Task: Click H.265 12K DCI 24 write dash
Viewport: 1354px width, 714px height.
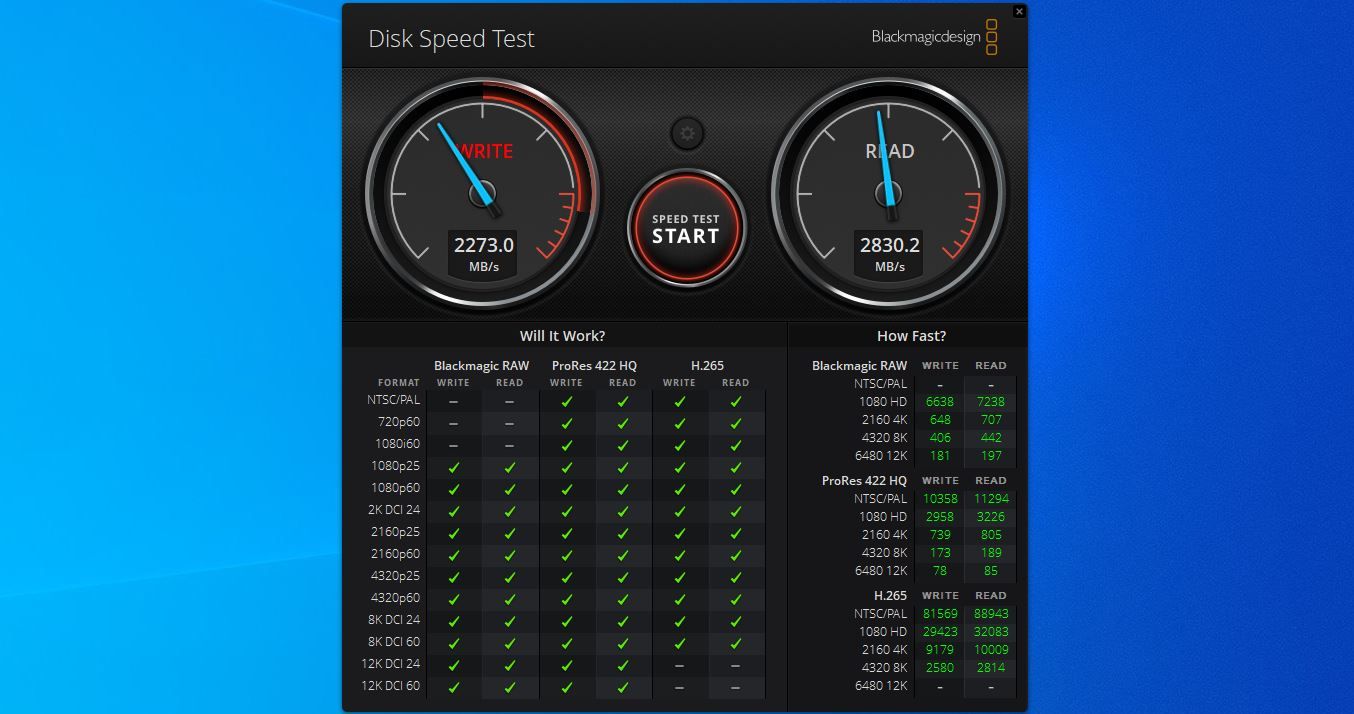Action: 679,665
